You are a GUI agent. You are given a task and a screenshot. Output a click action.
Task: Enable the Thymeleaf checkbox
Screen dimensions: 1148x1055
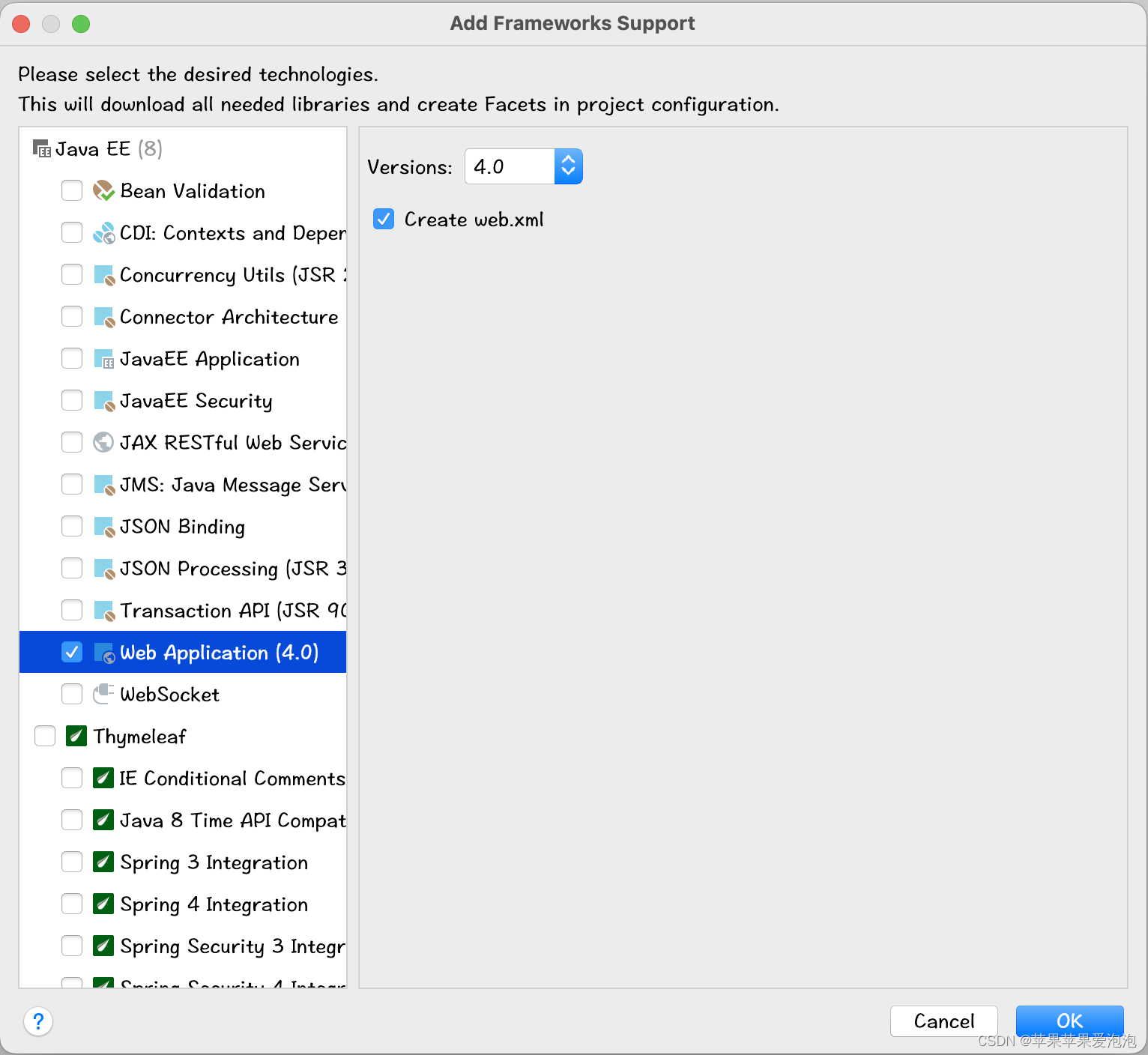pos(45,736)
